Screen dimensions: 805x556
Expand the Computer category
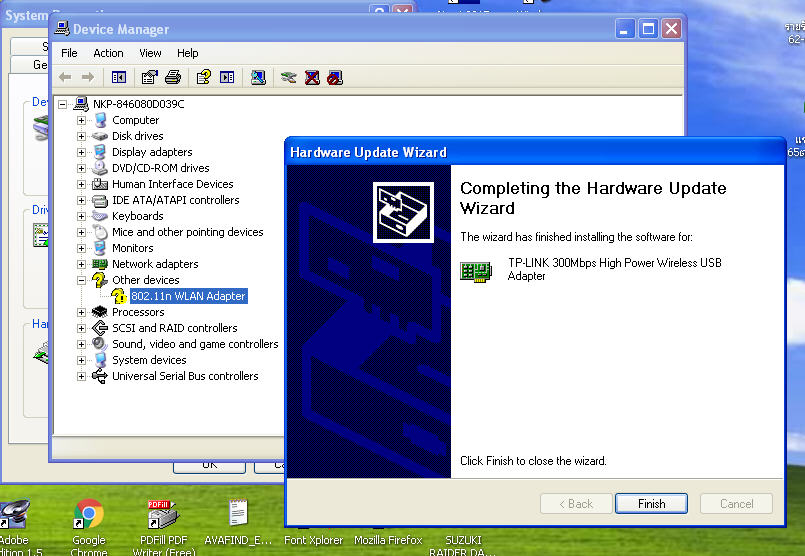pos(81,120)
